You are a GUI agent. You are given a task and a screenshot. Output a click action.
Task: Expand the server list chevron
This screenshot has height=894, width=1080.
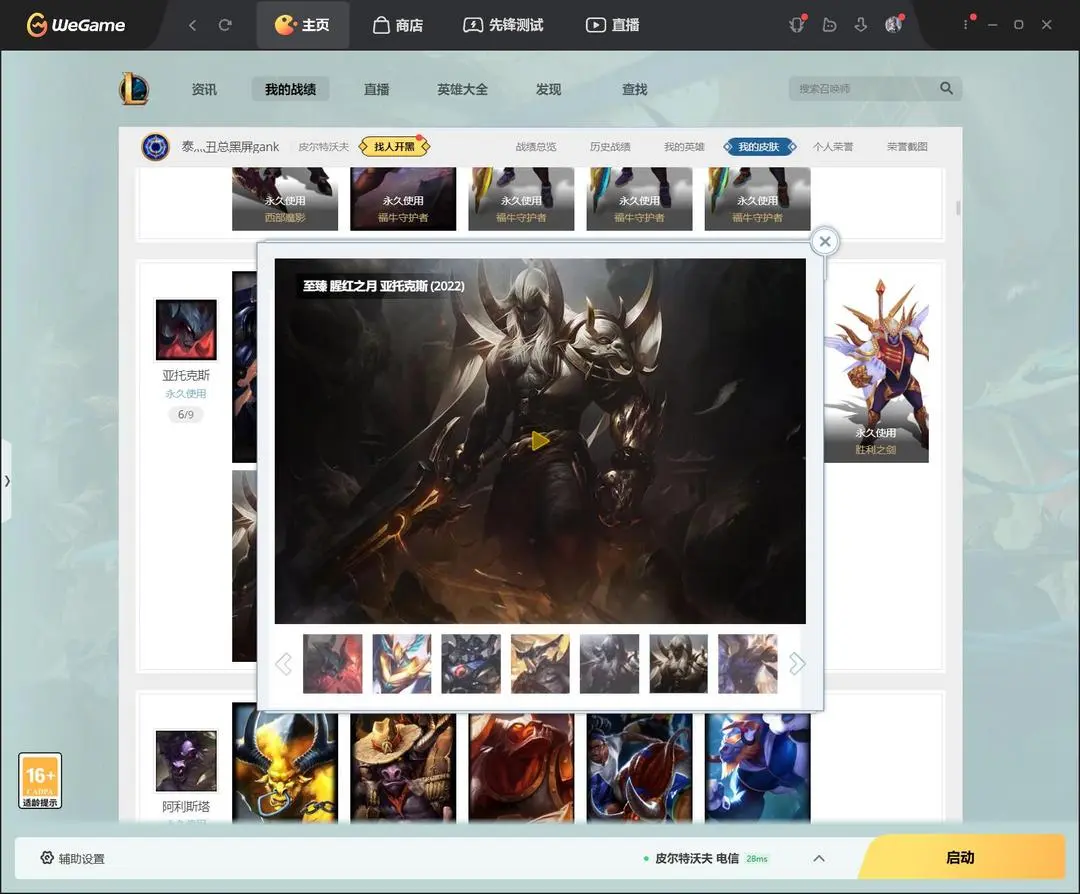click(819, 858)
